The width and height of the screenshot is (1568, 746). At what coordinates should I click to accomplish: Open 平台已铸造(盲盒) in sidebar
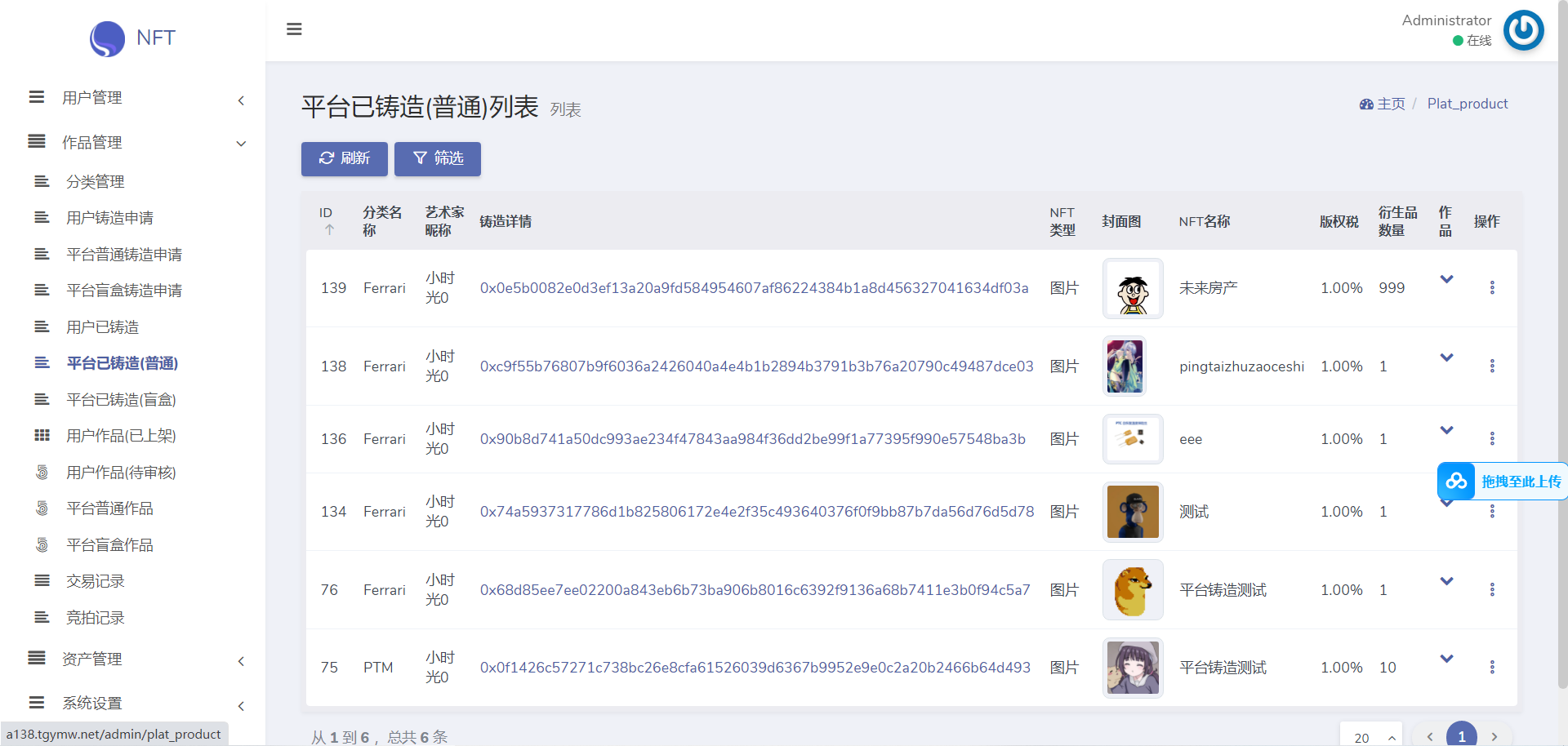[121, 400]
